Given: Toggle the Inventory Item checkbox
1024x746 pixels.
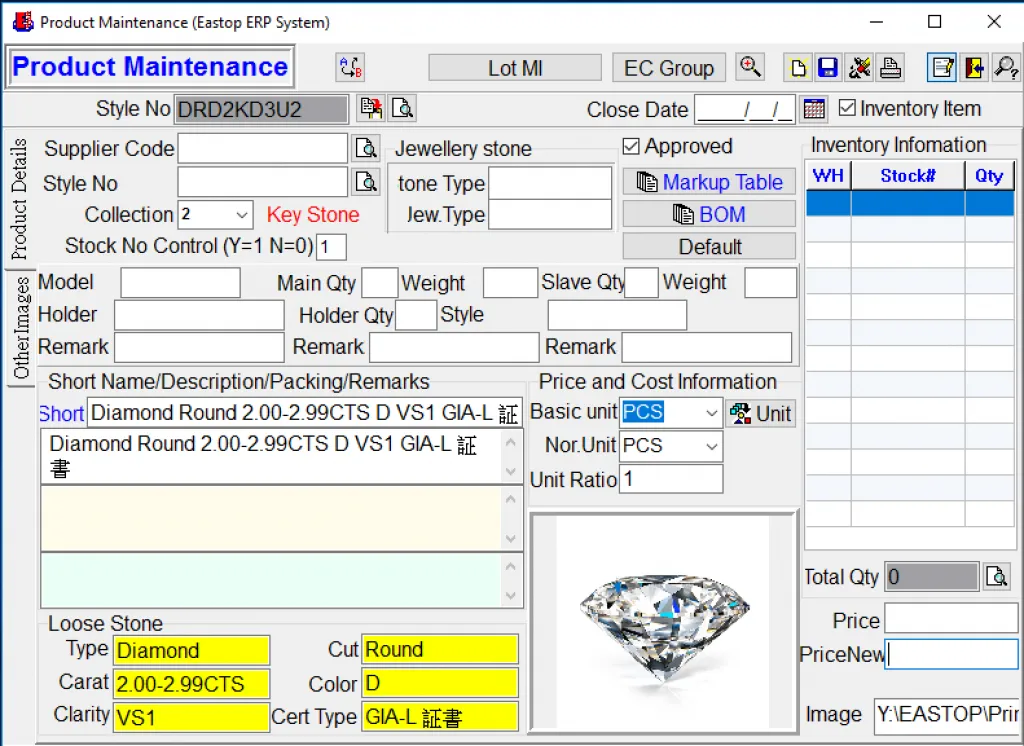Looking at the screenshot, I should tap(847, 108).
